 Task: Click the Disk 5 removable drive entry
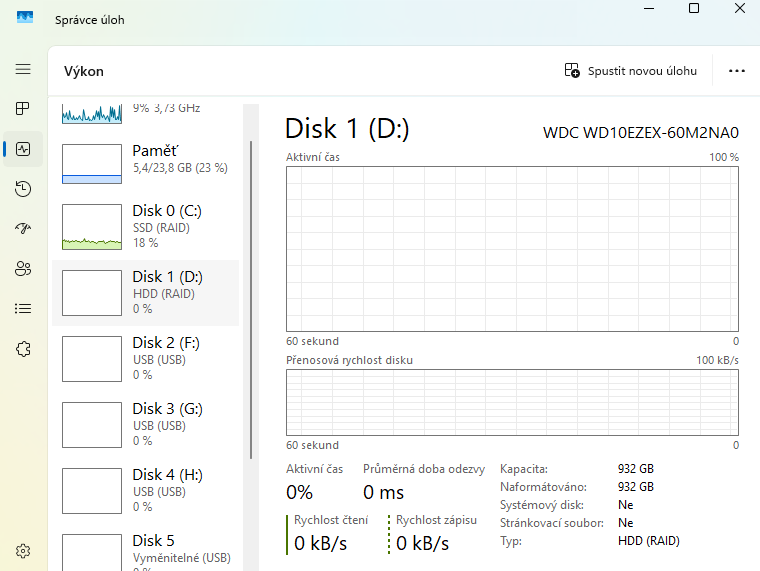point(145,550)
